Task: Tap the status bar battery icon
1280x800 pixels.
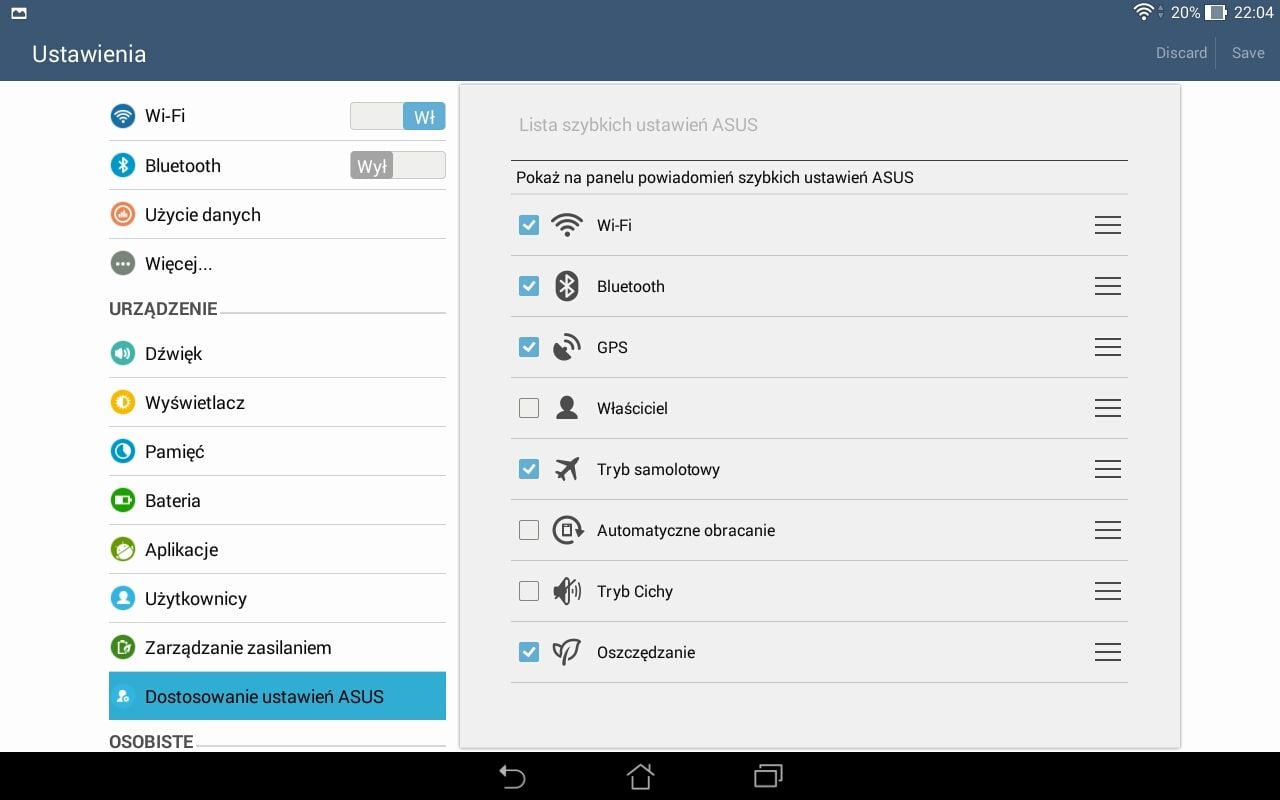Action: tap(1215, 13)
